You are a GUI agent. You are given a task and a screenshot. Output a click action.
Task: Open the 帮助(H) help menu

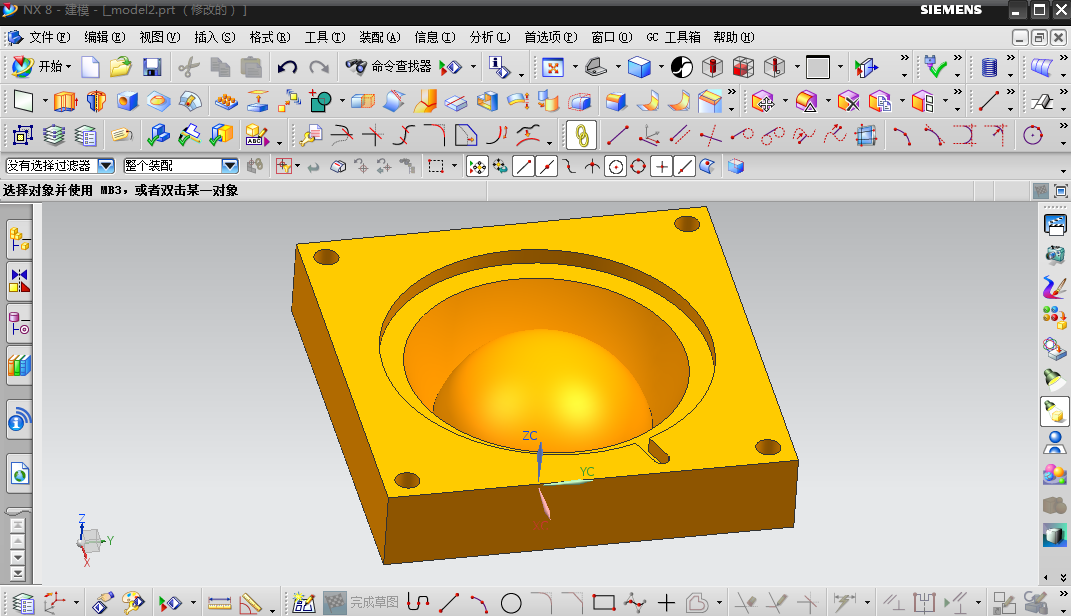[x=734, y=38]
